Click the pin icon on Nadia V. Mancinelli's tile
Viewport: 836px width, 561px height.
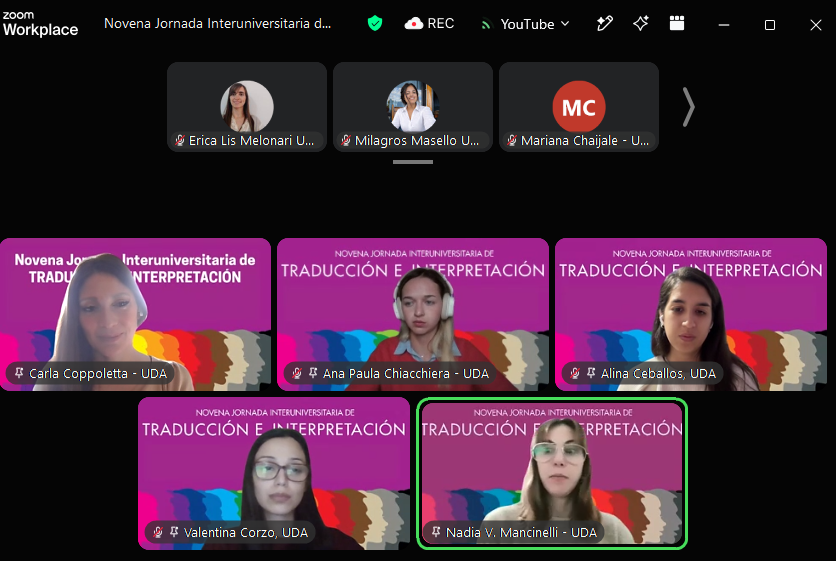pos(436,532)
